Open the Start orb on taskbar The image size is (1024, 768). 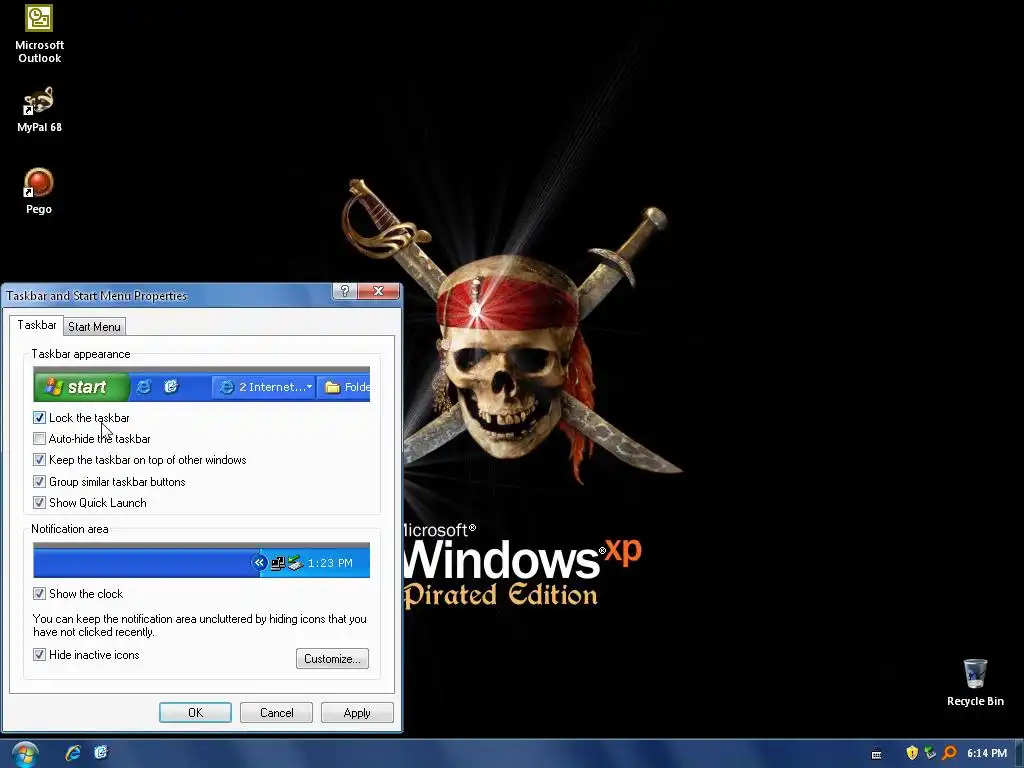[24, 754]
